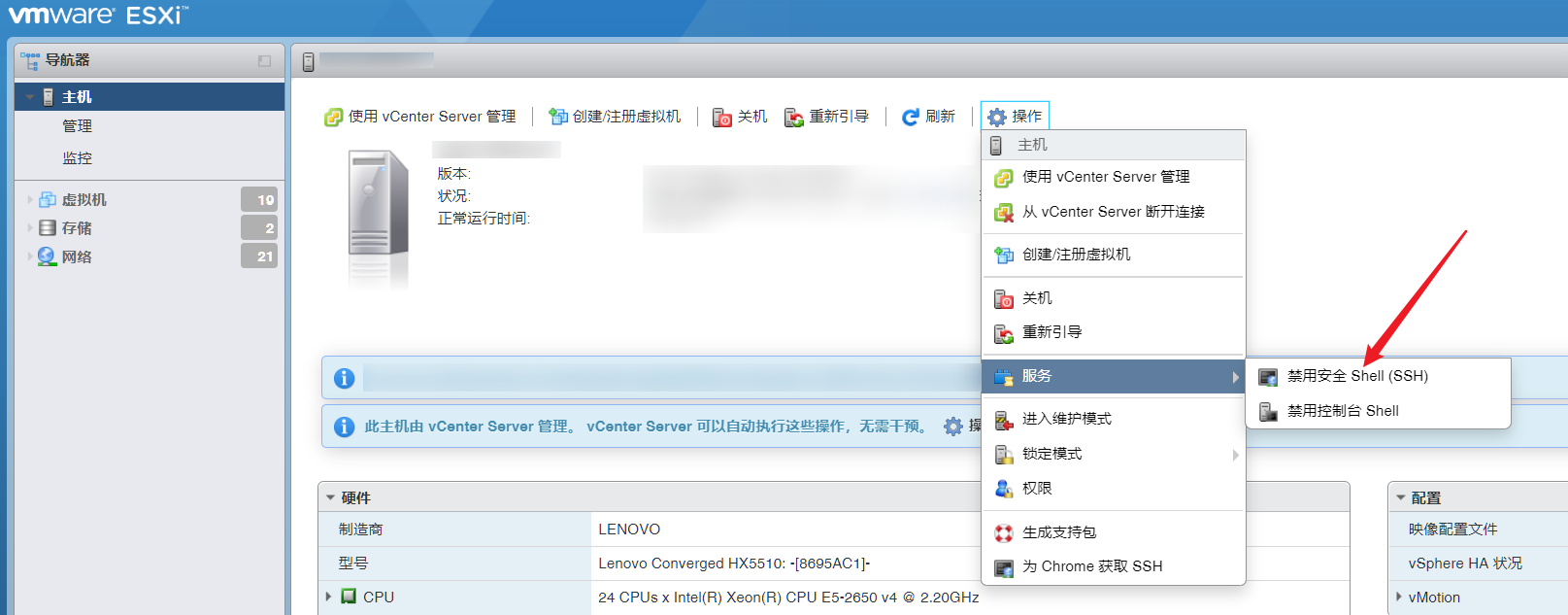This screenshot has height=615, width=1568.
Task: Select 禁用安全 Shell (SSH)
Action: tap(1379, 376)
